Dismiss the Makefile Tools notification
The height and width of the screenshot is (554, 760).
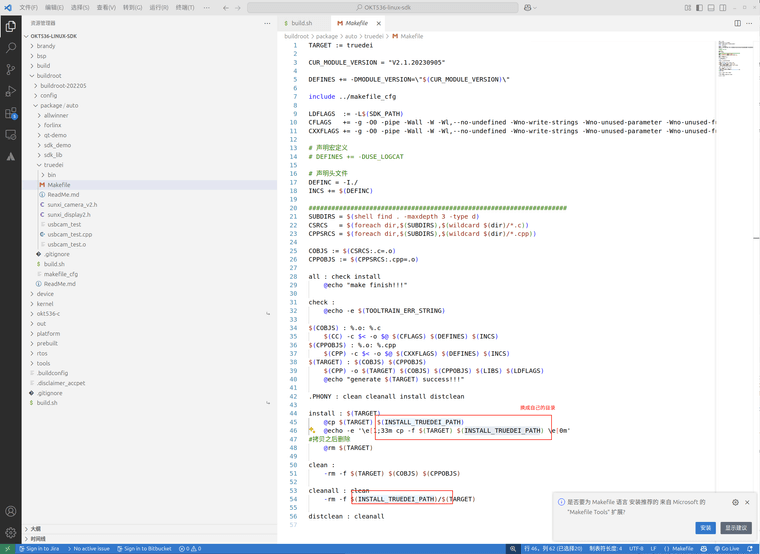tap(747, 502)
